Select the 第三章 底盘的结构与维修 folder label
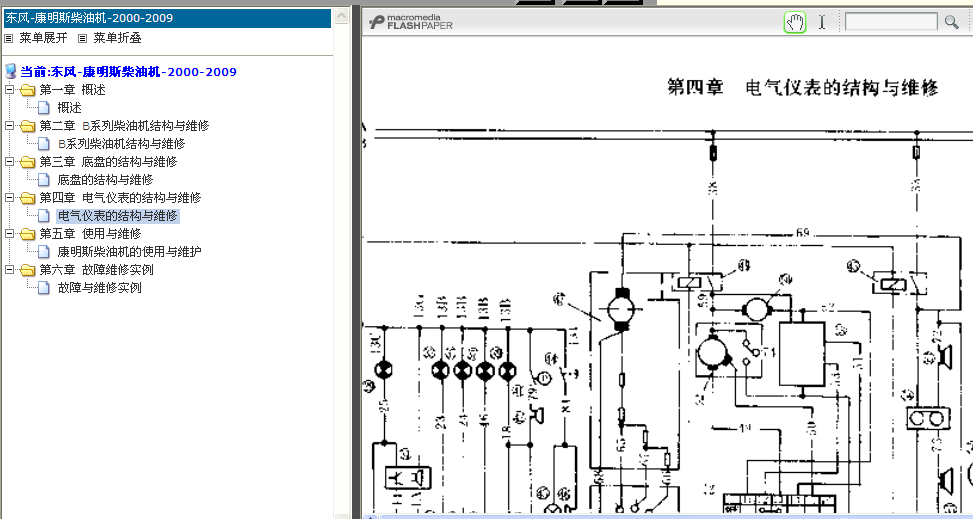The image size is (973, 519). 108,162
